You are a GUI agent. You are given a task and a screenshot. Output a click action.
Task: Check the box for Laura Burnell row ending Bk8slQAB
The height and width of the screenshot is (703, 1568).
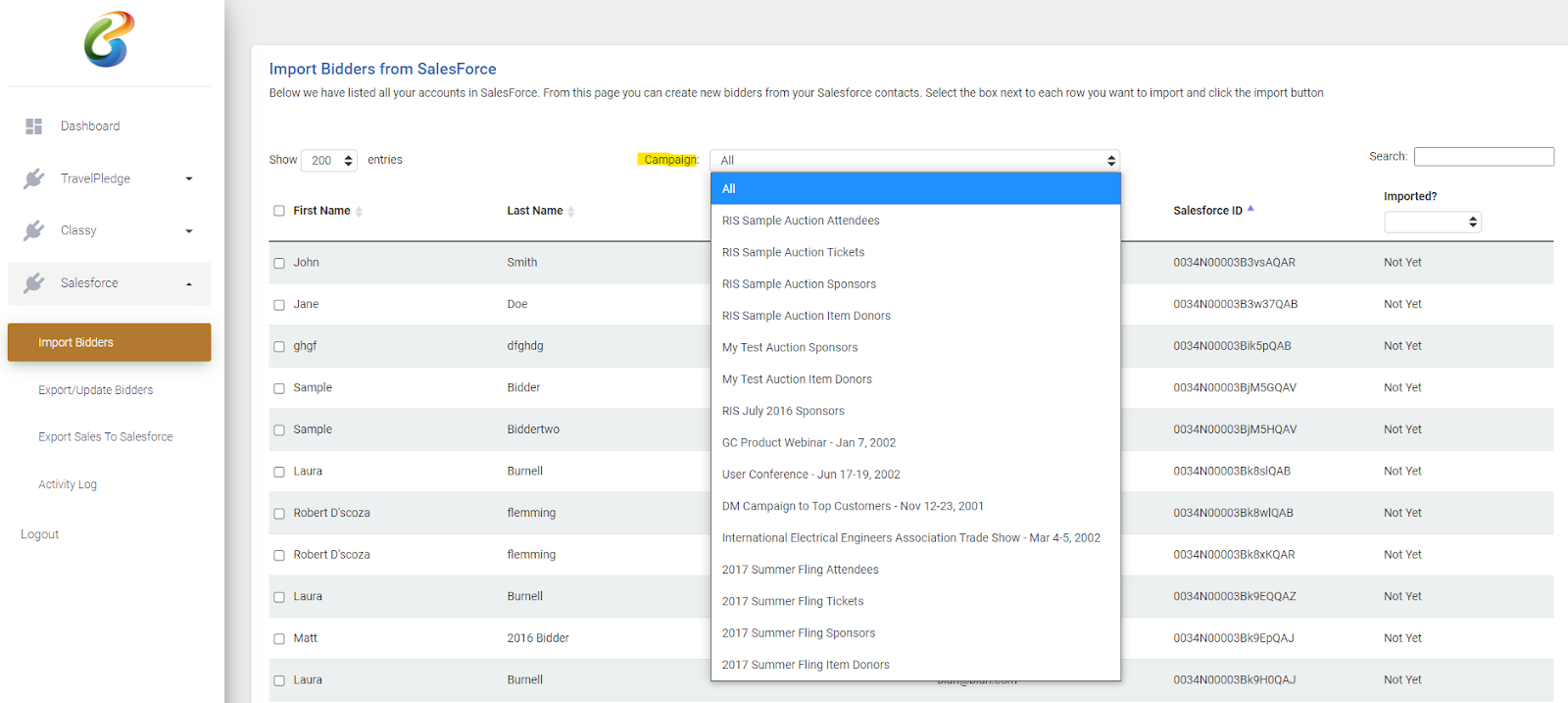[x=279, y=472]
